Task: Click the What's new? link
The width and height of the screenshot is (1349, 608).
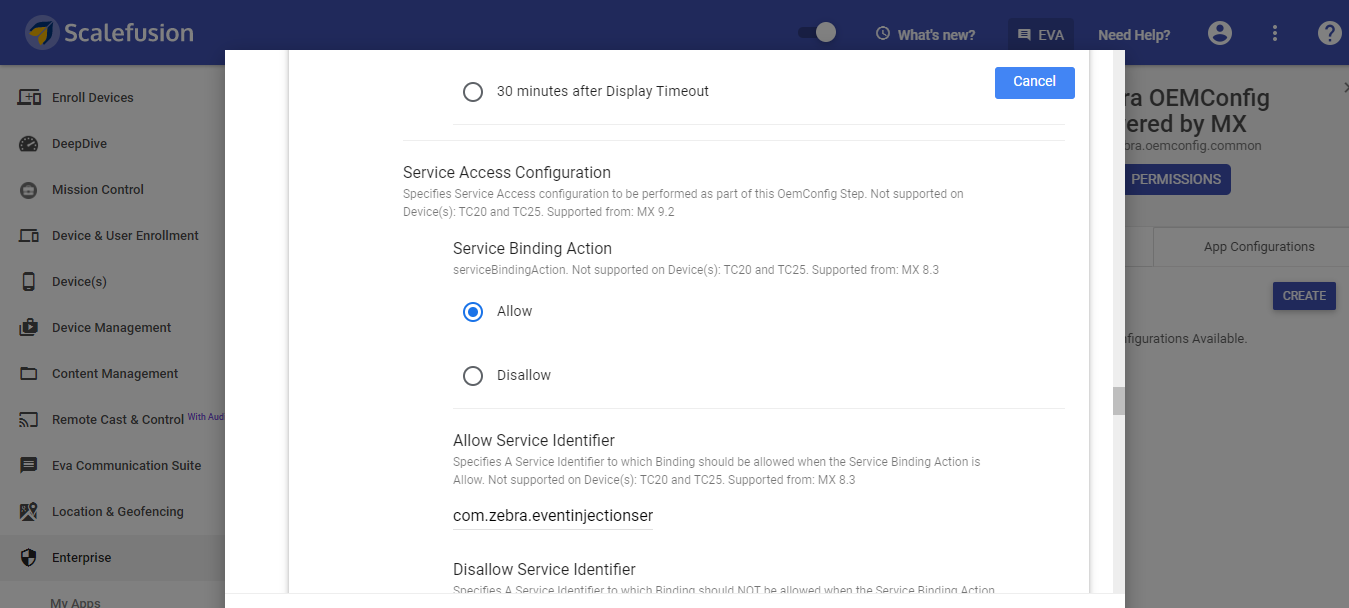Action: coord(936,35)
